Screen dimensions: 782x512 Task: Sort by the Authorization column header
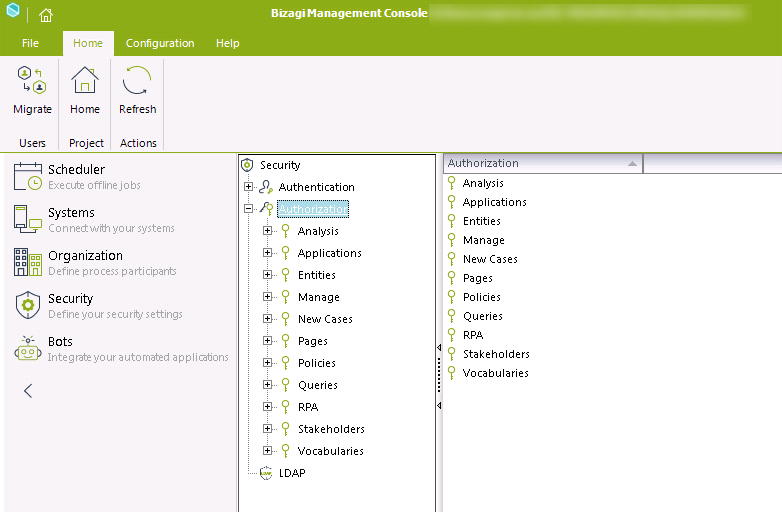[x=543, y=163]
